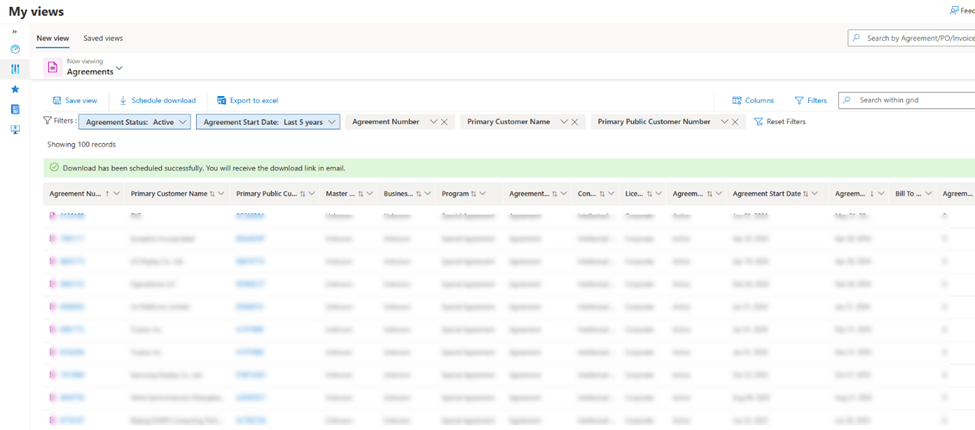Open Program column menu chevron

[x=483, y=194]
